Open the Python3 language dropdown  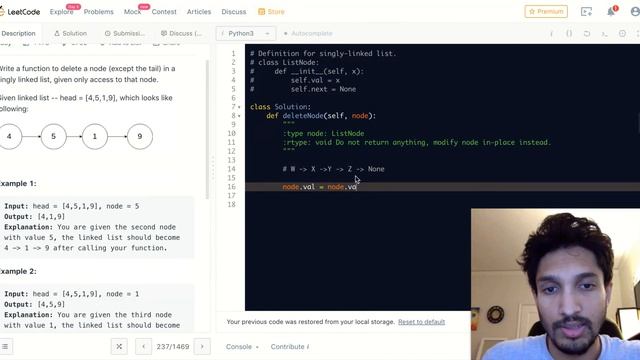point(246,33)
